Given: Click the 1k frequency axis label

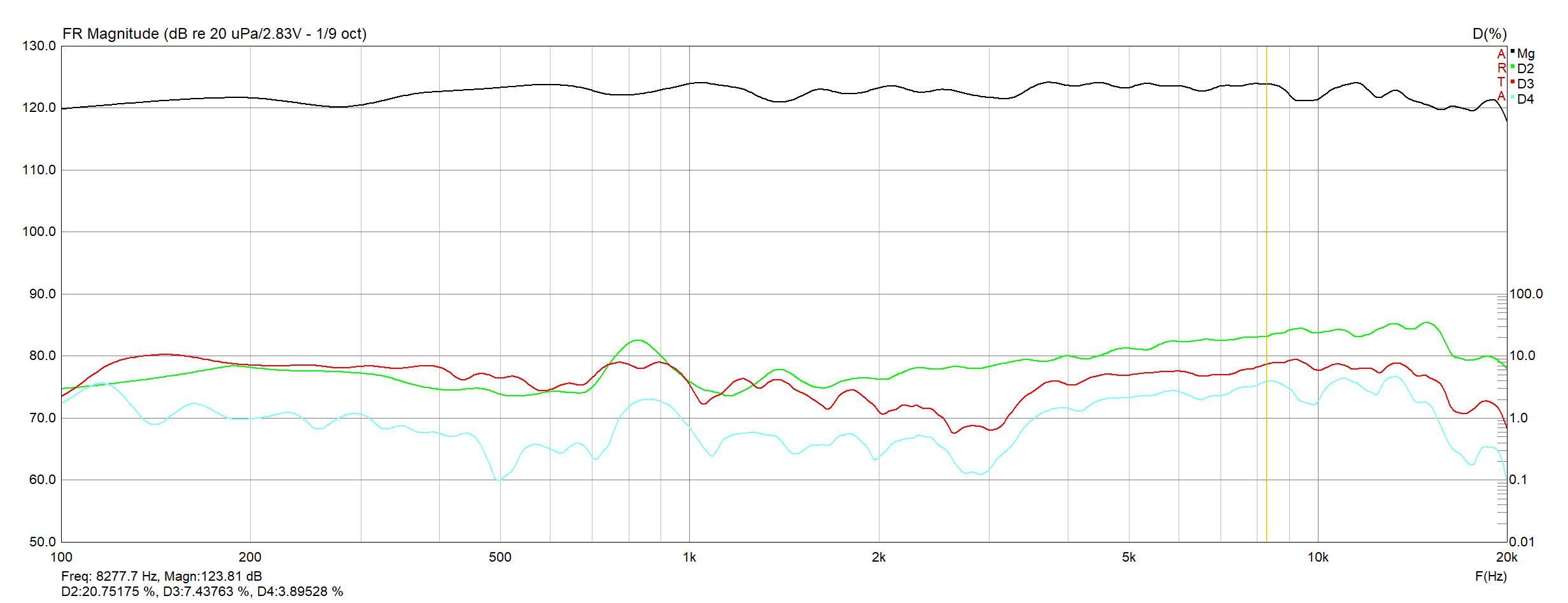Looking at the screenshot, I should (689, 558).
